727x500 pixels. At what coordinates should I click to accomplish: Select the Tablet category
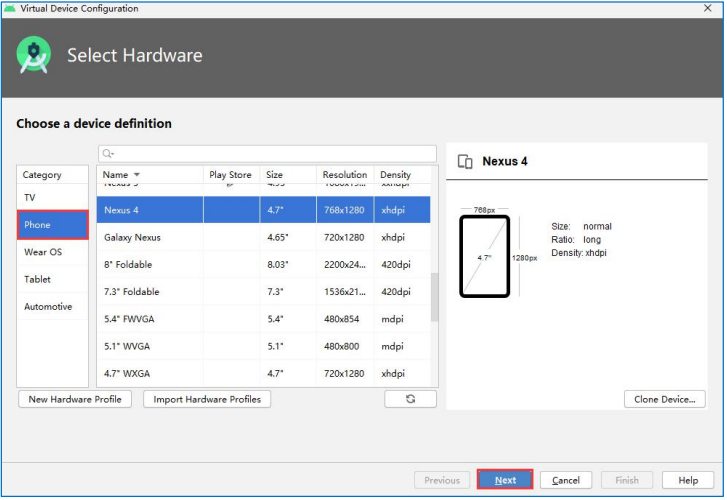[x=53, y=280]
